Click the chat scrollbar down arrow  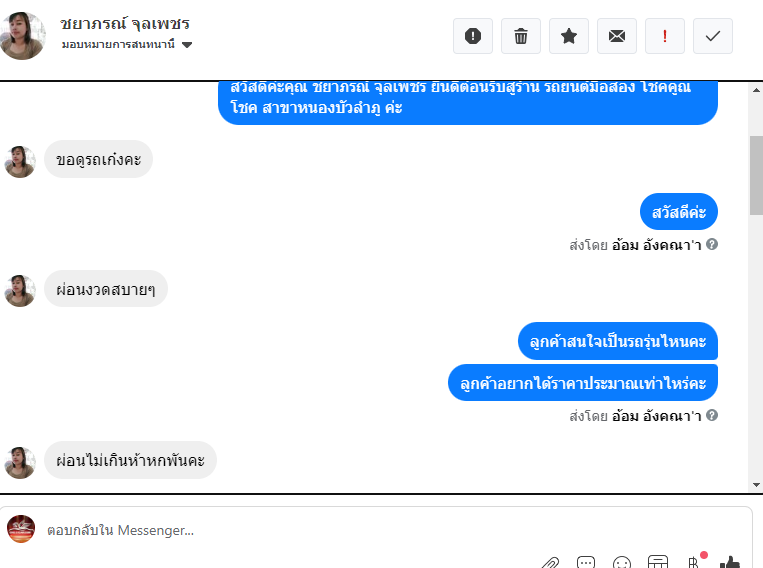coord(756,485)
